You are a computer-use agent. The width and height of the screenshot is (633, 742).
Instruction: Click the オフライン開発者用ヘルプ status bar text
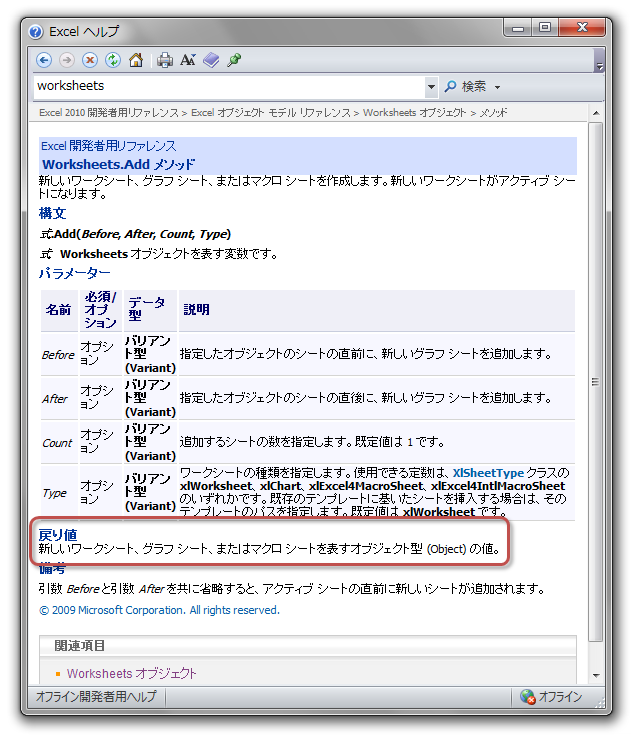click(x=96, y=697)
